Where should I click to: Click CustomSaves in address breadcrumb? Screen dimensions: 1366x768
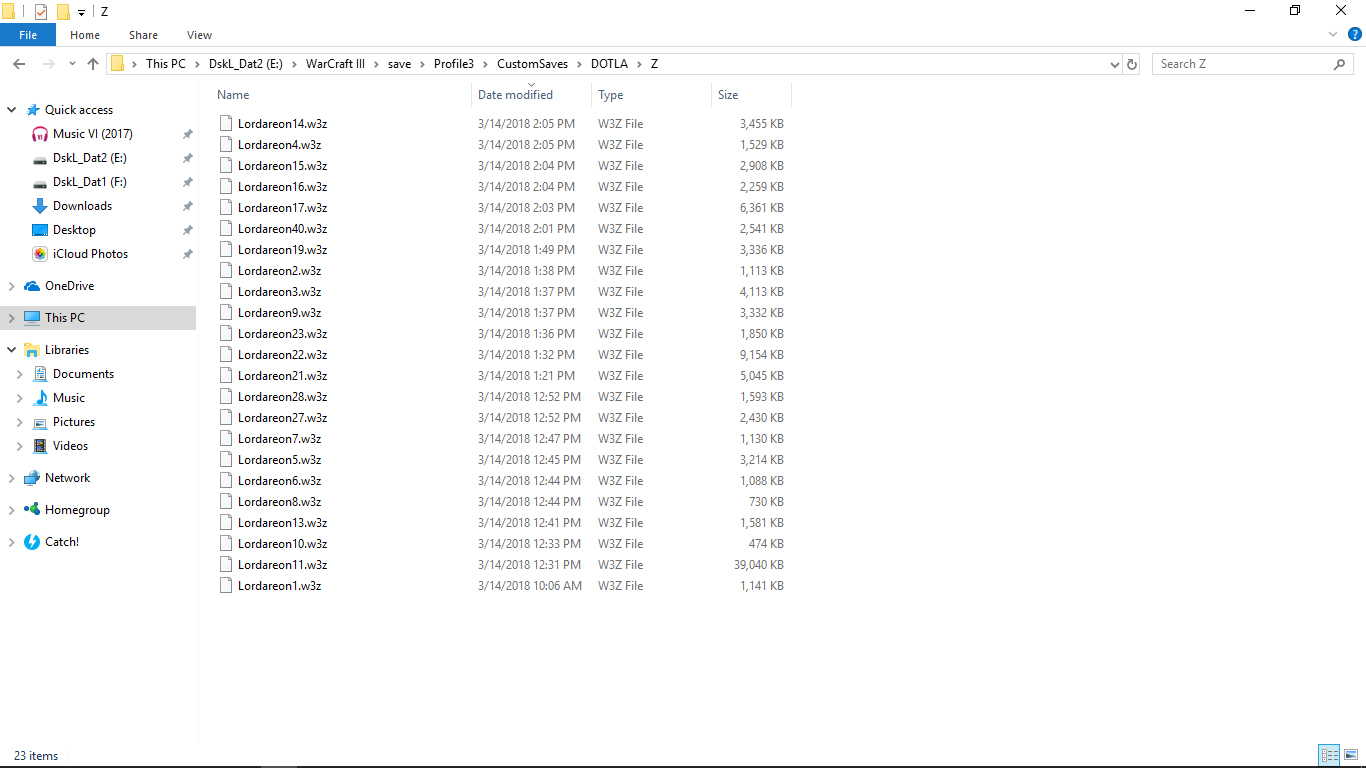532,64
